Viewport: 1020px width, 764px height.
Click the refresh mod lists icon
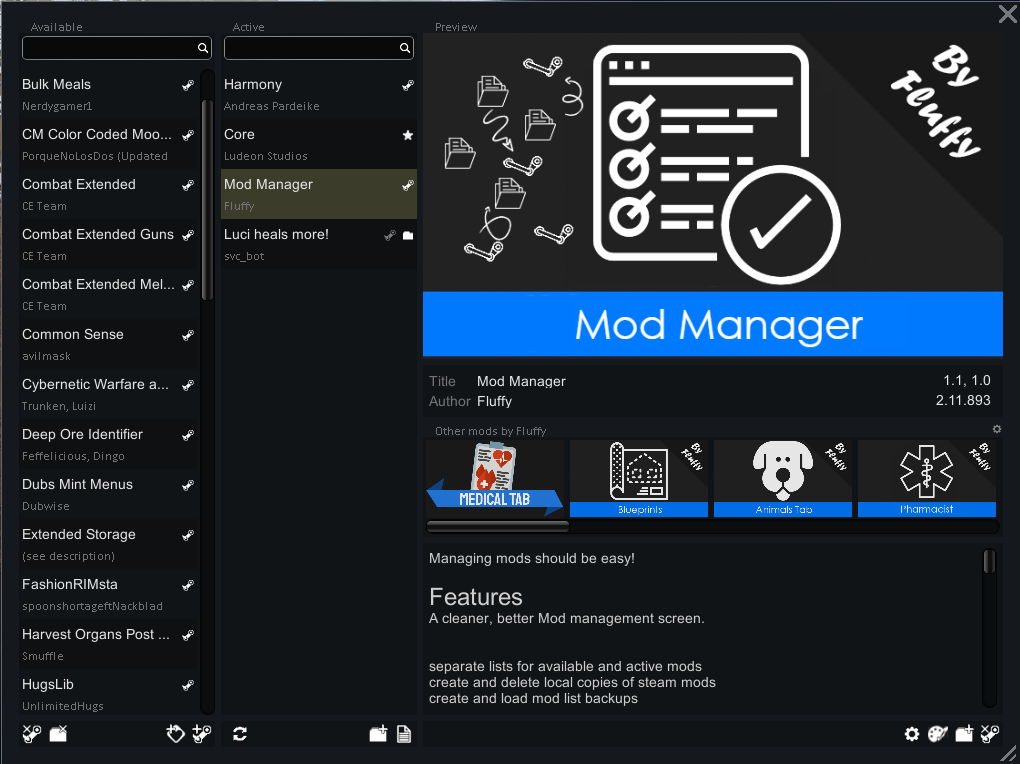(239, 734)
